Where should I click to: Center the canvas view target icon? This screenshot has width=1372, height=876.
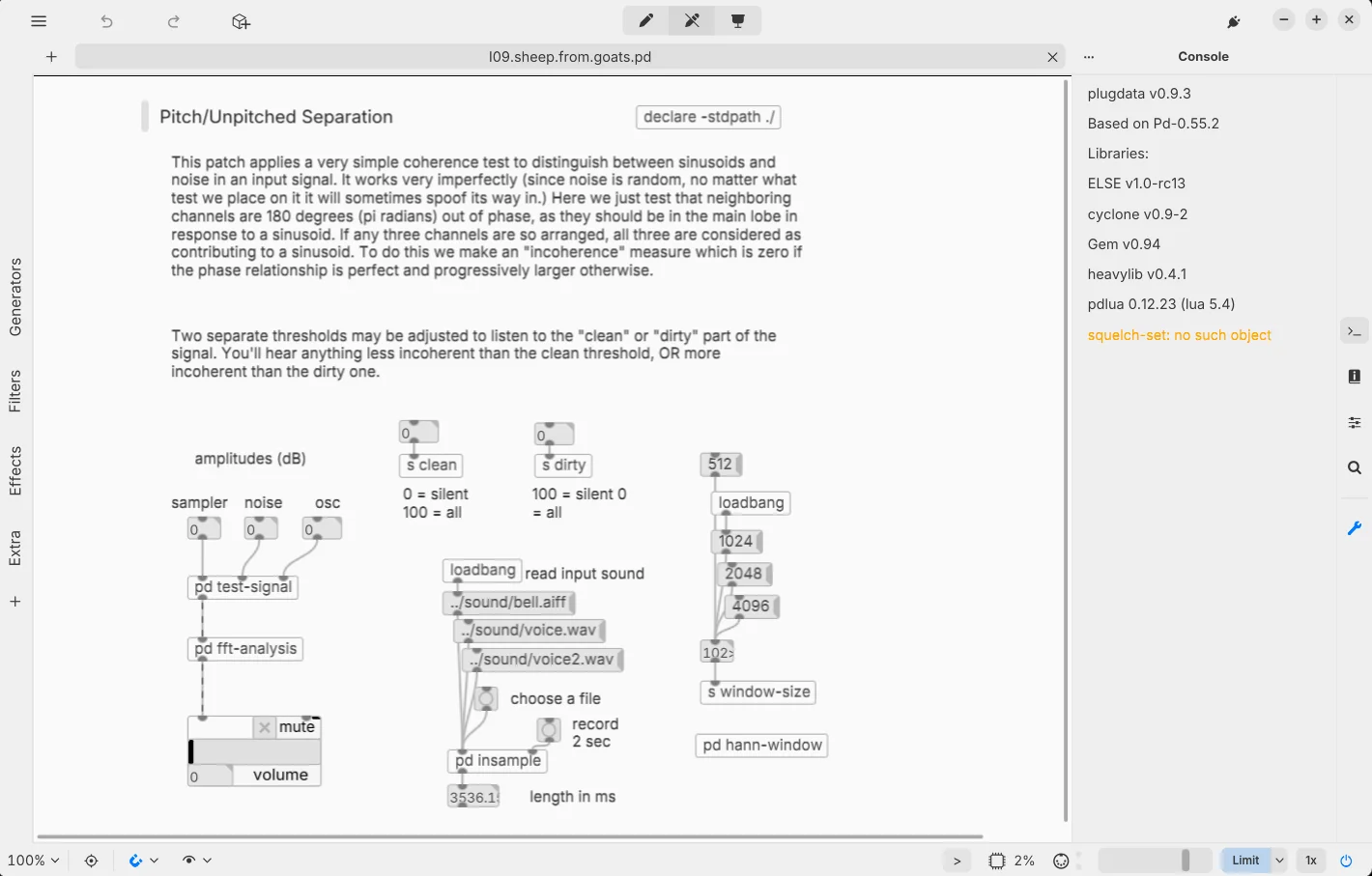click(92, 860)
